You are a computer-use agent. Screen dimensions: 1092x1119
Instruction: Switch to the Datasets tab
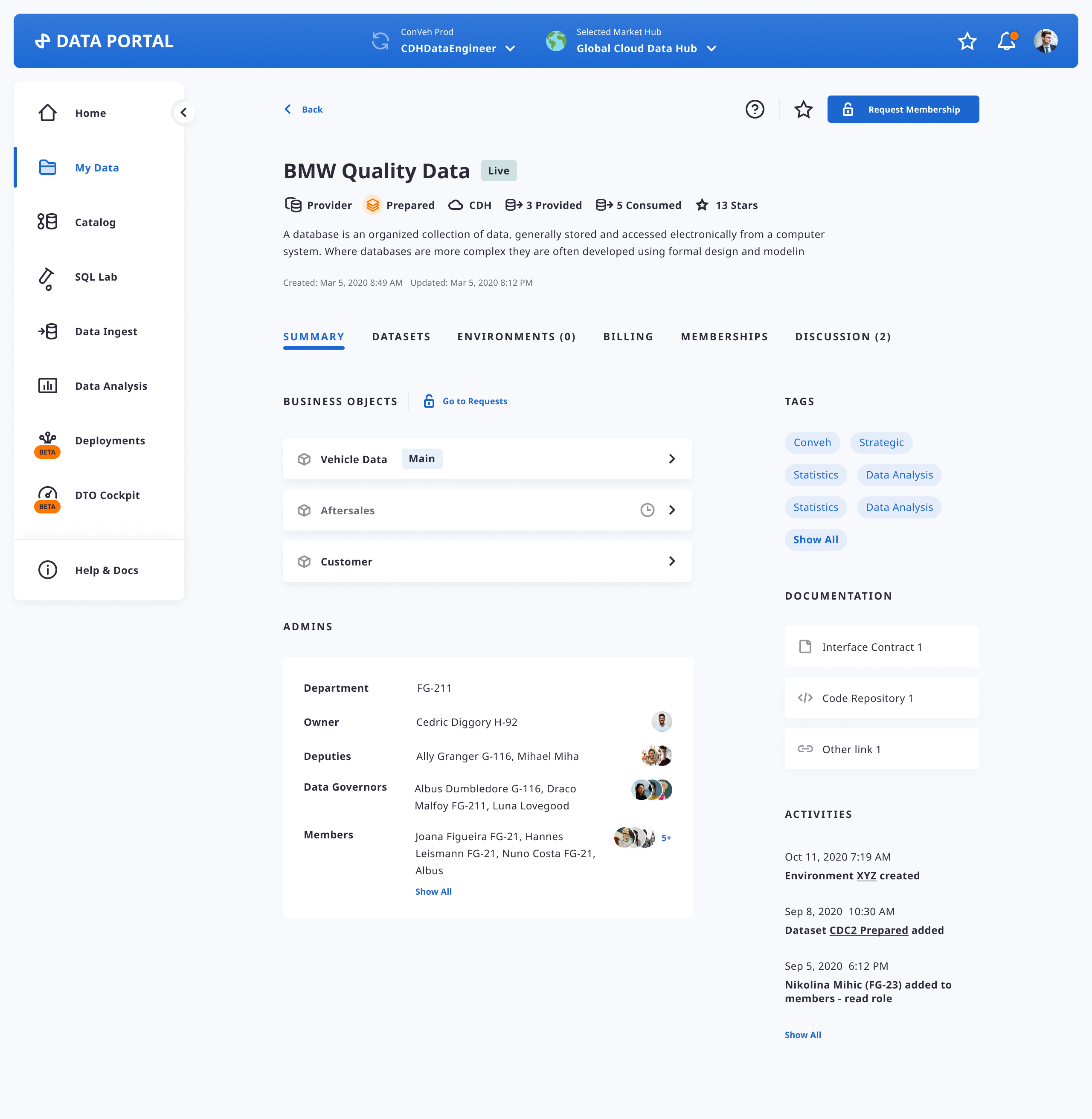401,337
